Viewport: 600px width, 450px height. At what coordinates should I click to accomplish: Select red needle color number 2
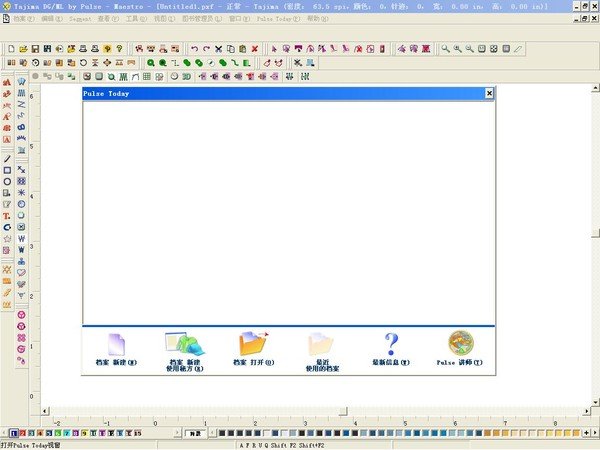(23, 433)
